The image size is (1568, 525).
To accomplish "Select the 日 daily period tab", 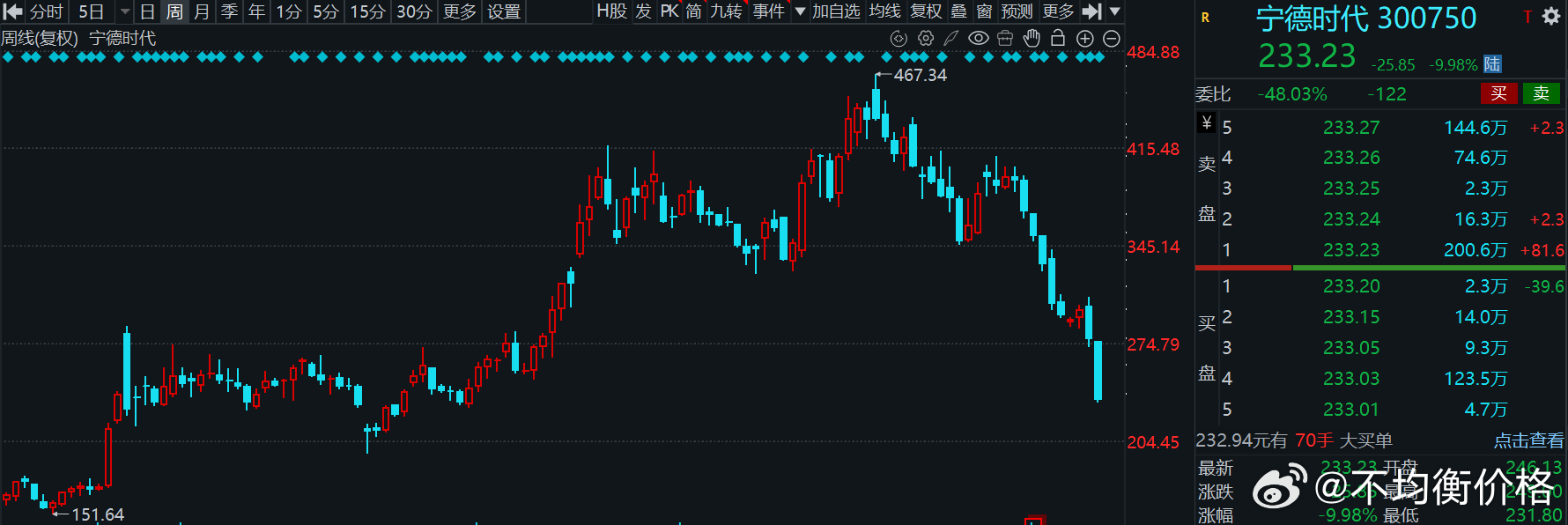I will pyautogui.click(x=147, y=11).
